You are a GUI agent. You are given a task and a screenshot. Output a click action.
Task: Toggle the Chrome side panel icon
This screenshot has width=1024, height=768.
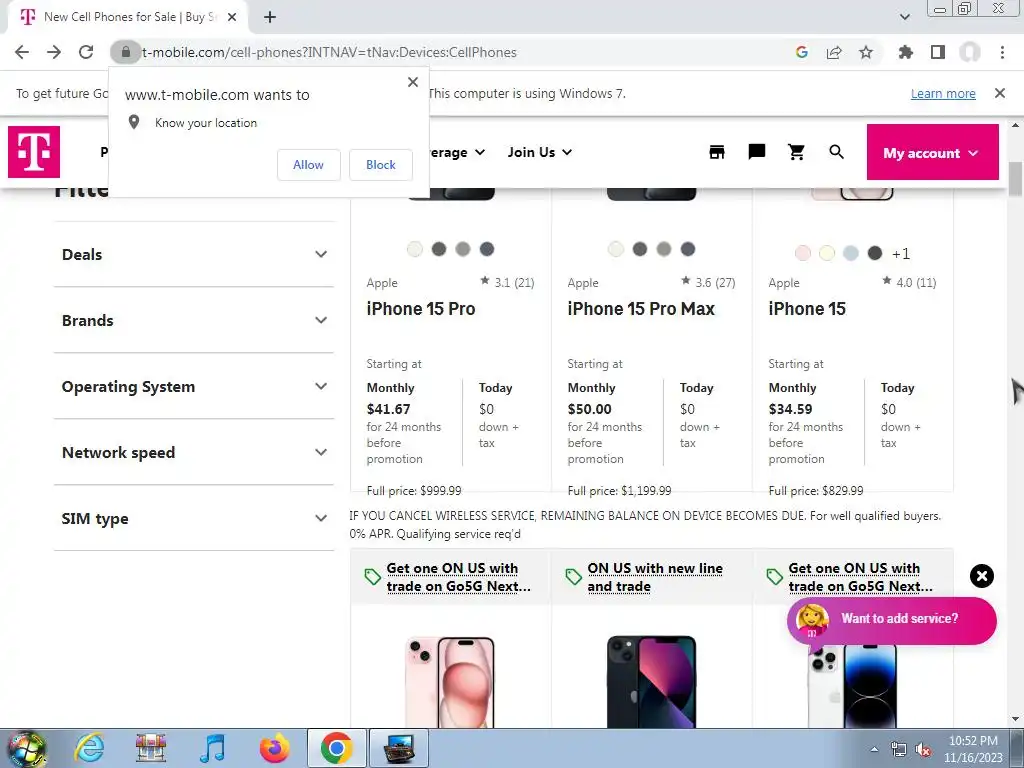[938, 52]
